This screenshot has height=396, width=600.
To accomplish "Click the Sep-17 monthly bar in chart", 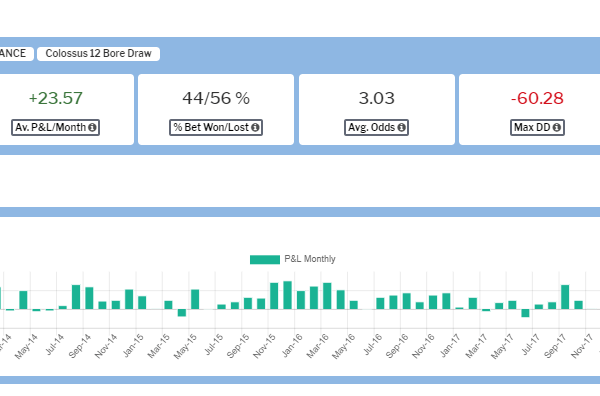I will pyautogui.click(x=565, y=297).
